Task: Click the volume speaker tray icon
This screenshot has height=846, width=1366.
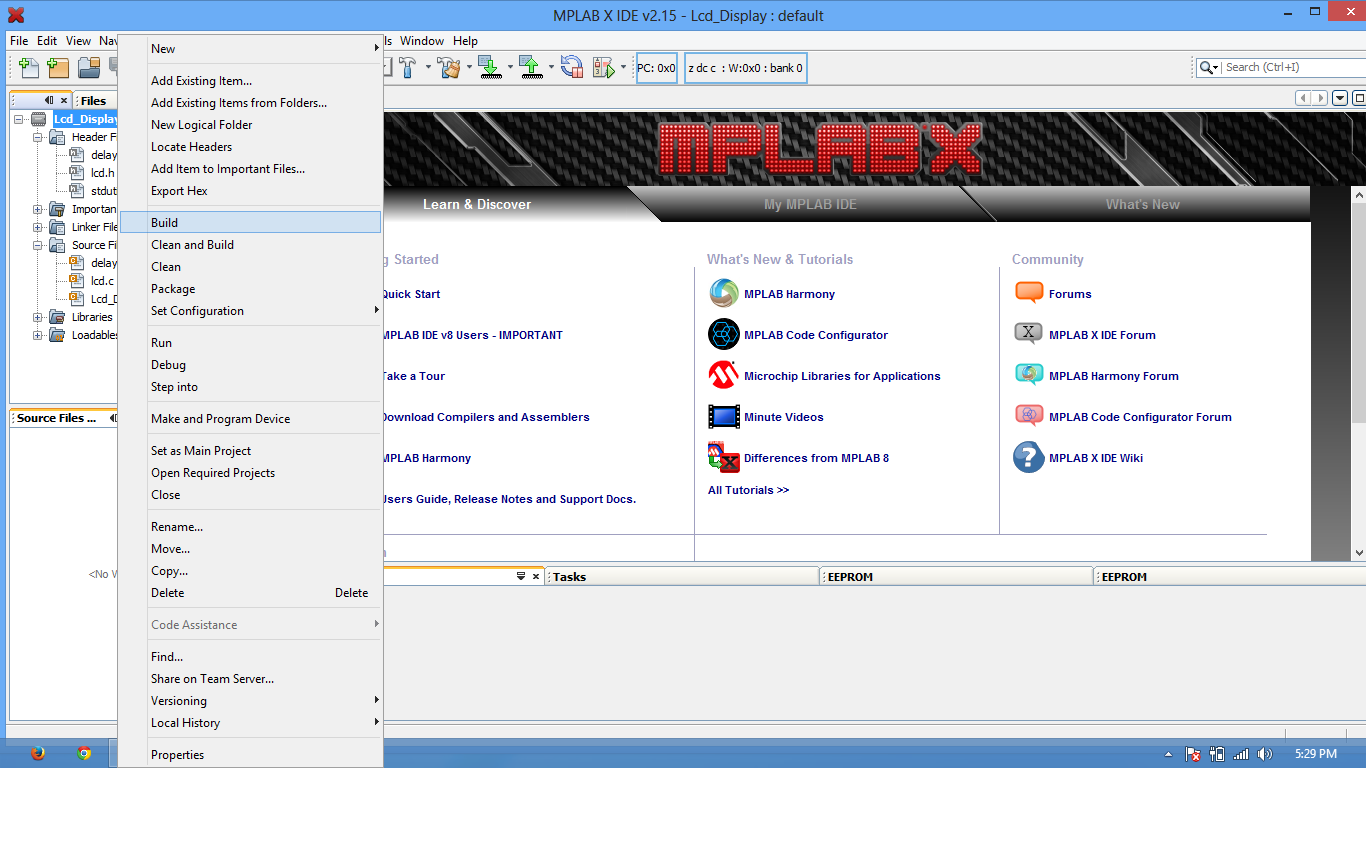Action: (x=1265, y=754)
